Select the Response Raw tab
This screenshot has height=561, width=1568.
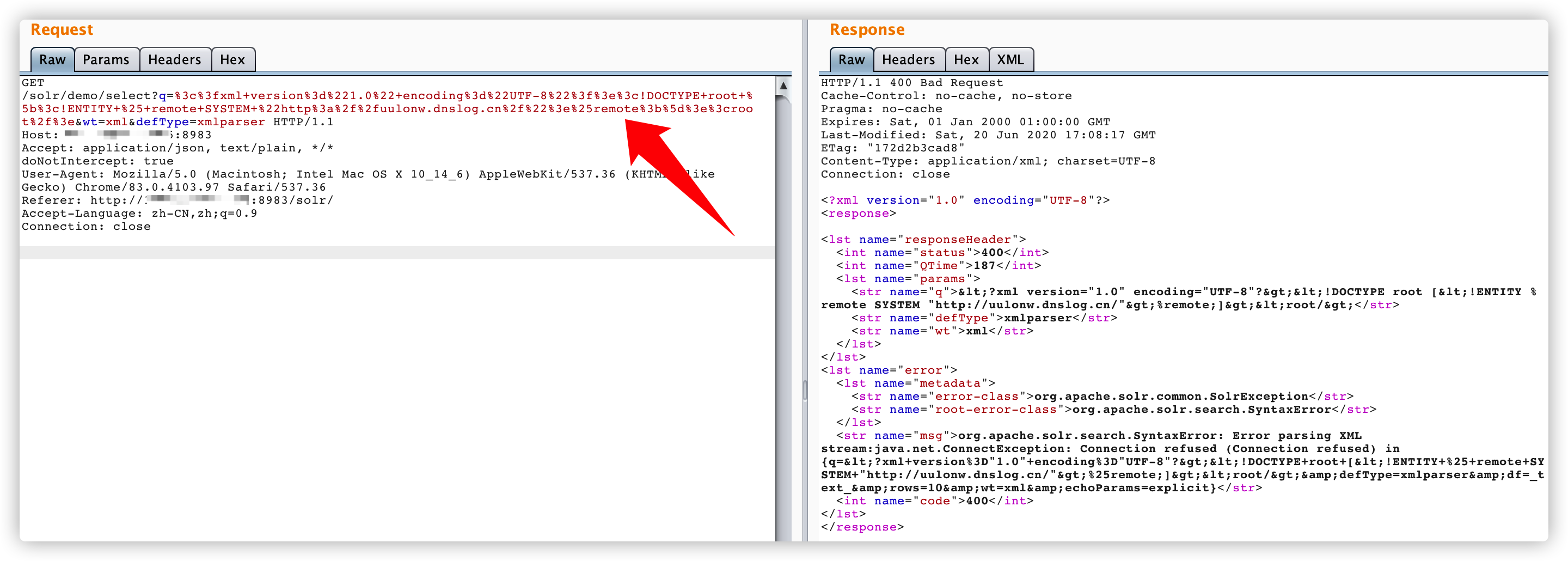pos(852,60)
